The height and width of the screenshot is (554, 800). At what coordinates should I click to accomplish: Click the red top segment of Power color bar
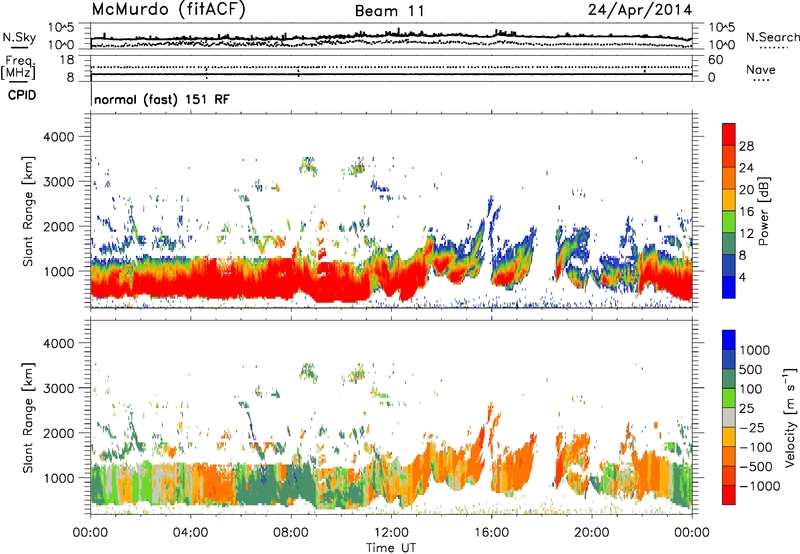[x=729, y=134]
